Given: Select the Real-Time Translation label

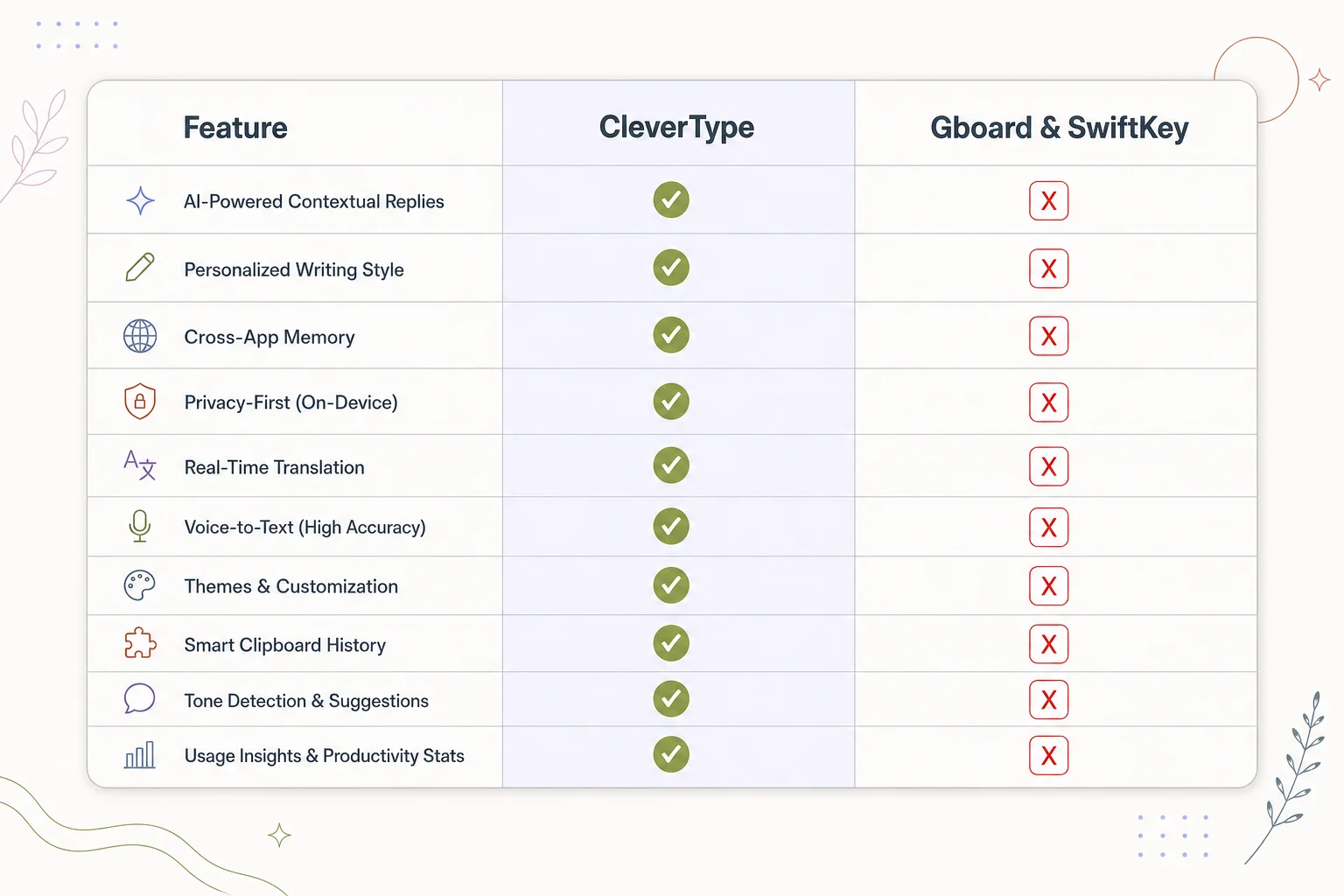Looking at the screenshot, I should 274,467.
